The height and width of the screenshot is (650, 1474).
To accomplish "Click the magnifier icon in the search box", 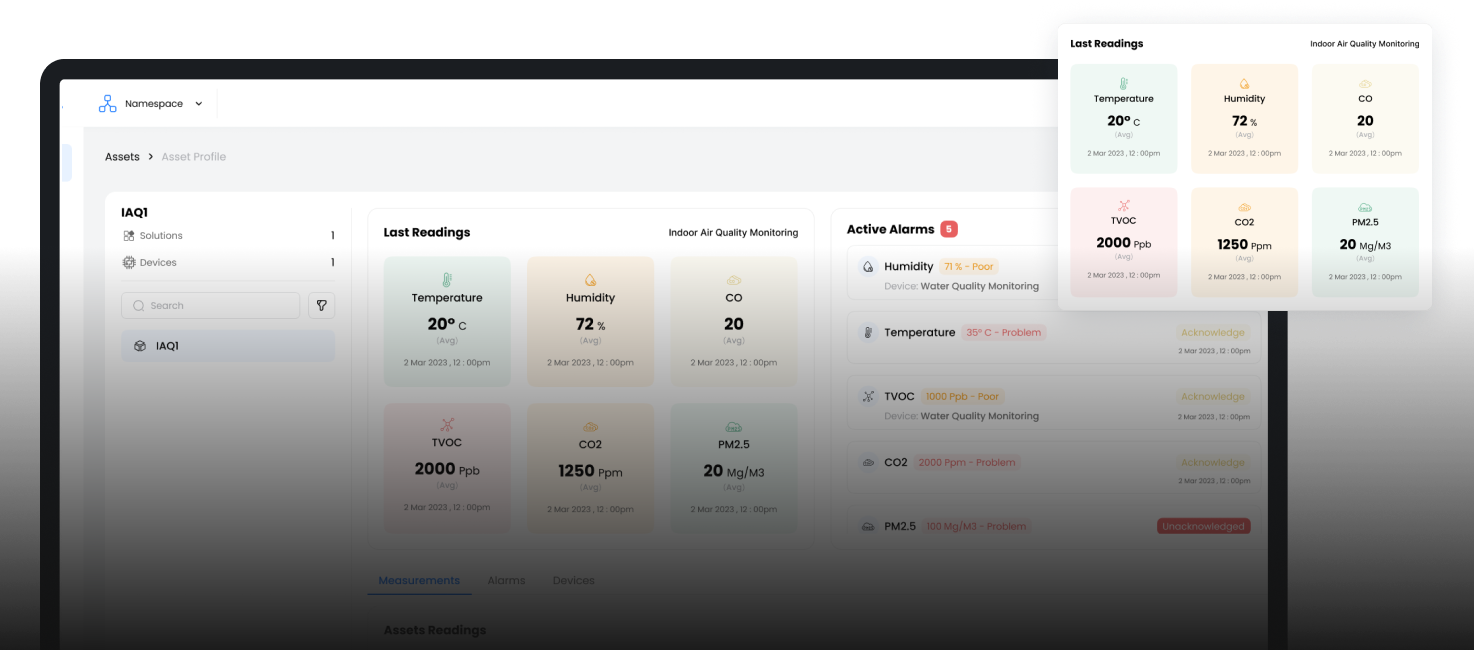I will [138, 306].
